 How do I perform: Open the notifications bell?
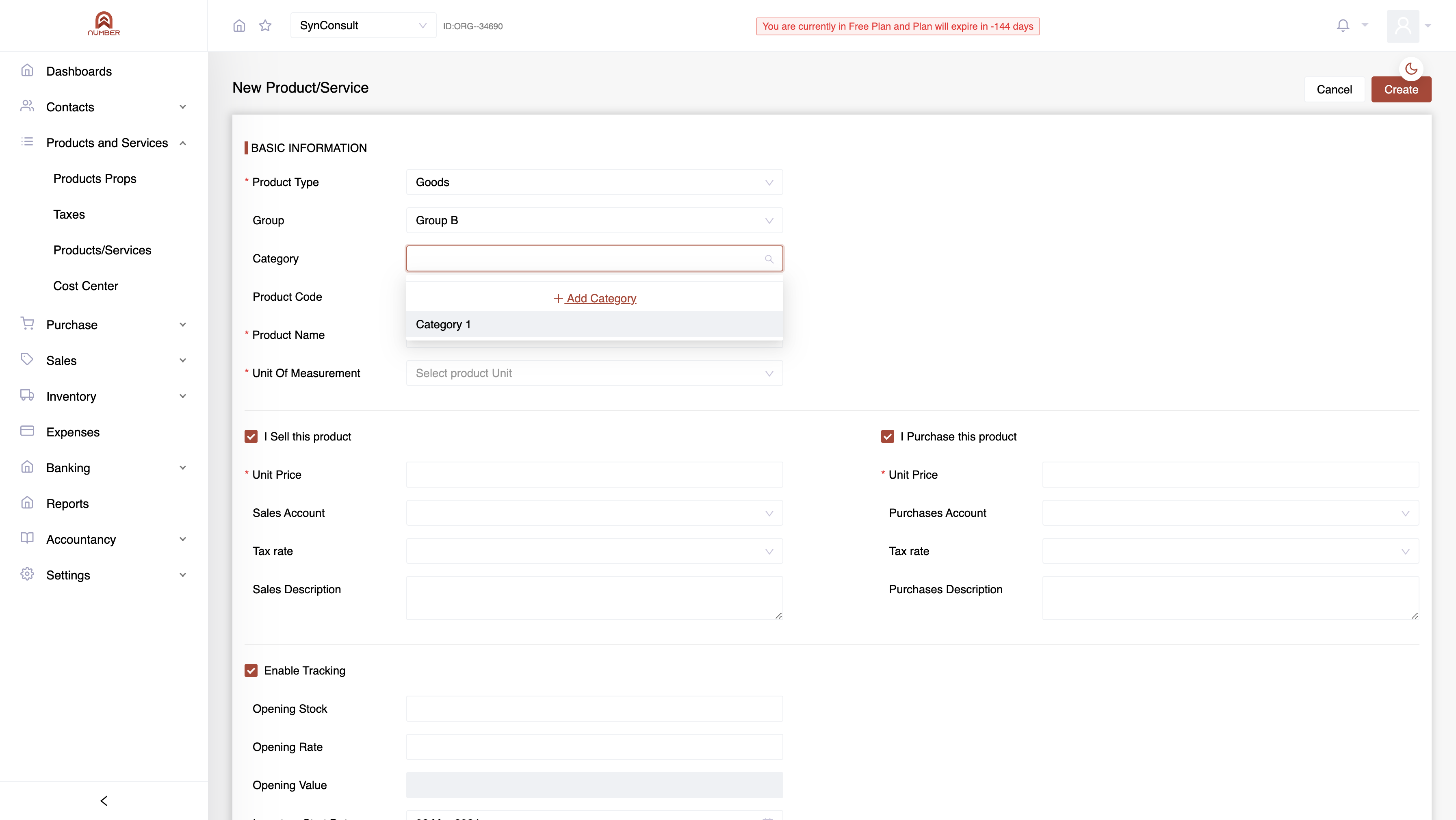[x=1343, y=26]
